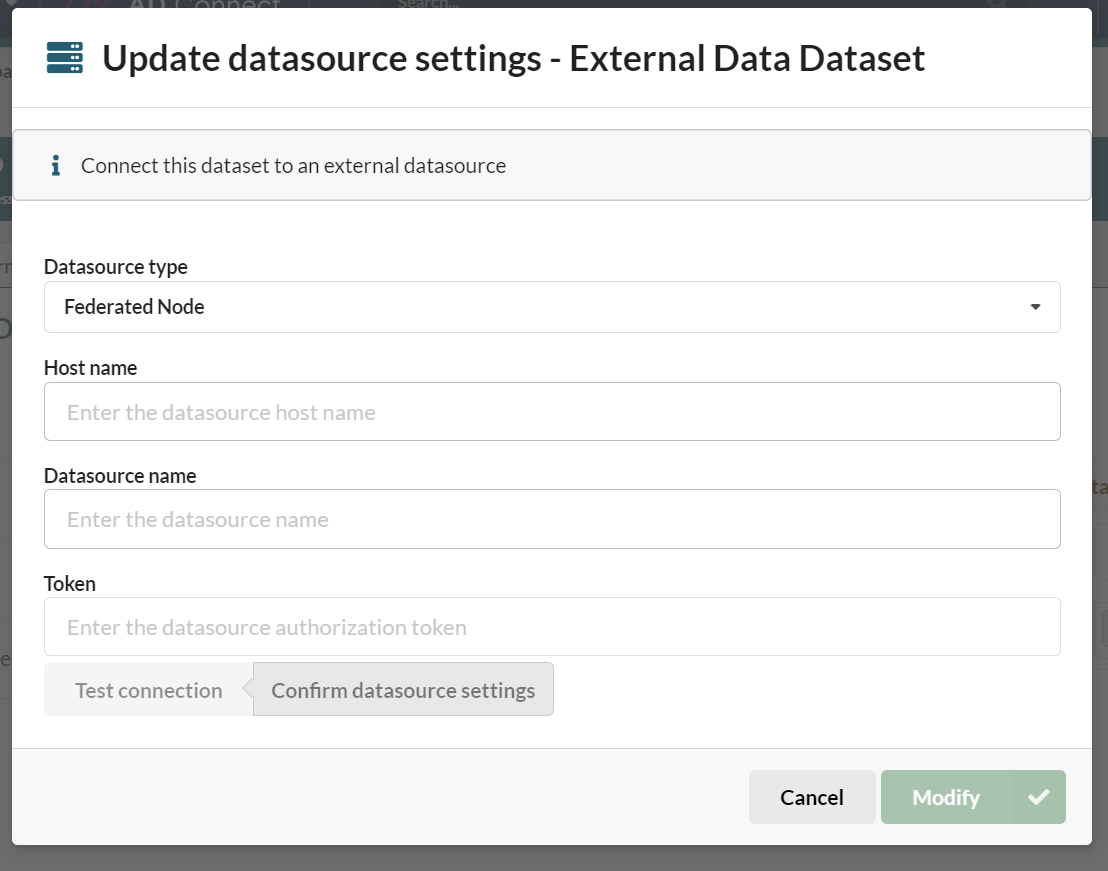Click into the Datasource name field
The width and height of the screenshot is (1108, 871).
coord(552,519)
